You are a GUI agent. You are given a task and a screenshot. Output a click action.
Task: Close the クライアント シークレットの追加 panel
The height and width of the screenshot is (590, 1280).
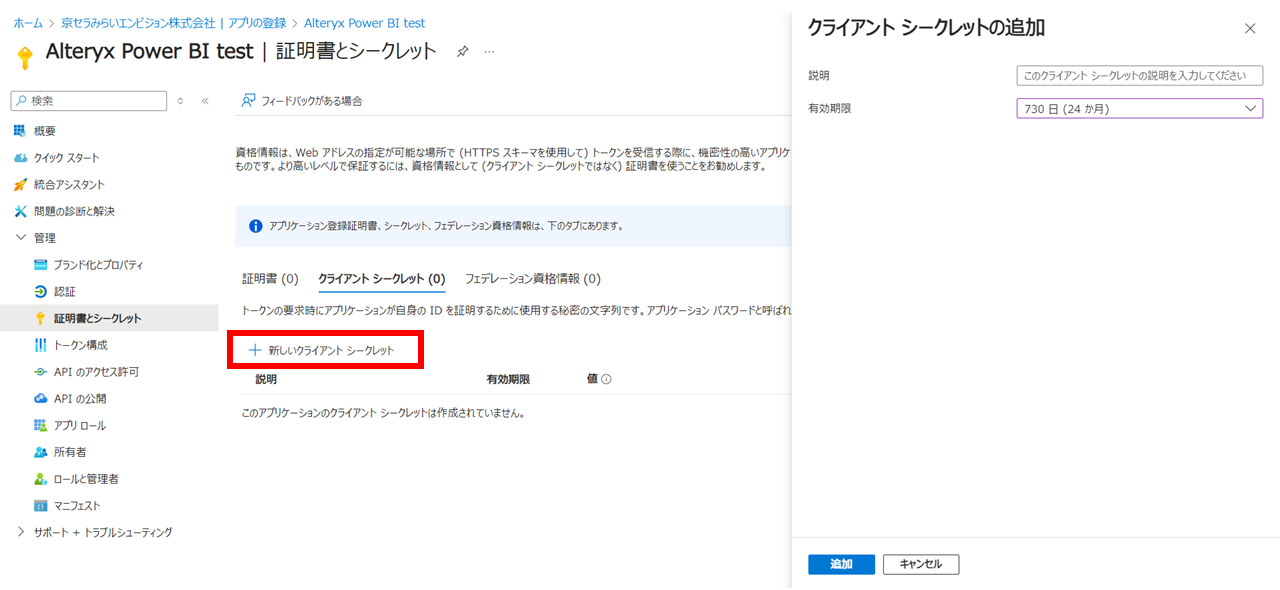tap(1250, 29)
